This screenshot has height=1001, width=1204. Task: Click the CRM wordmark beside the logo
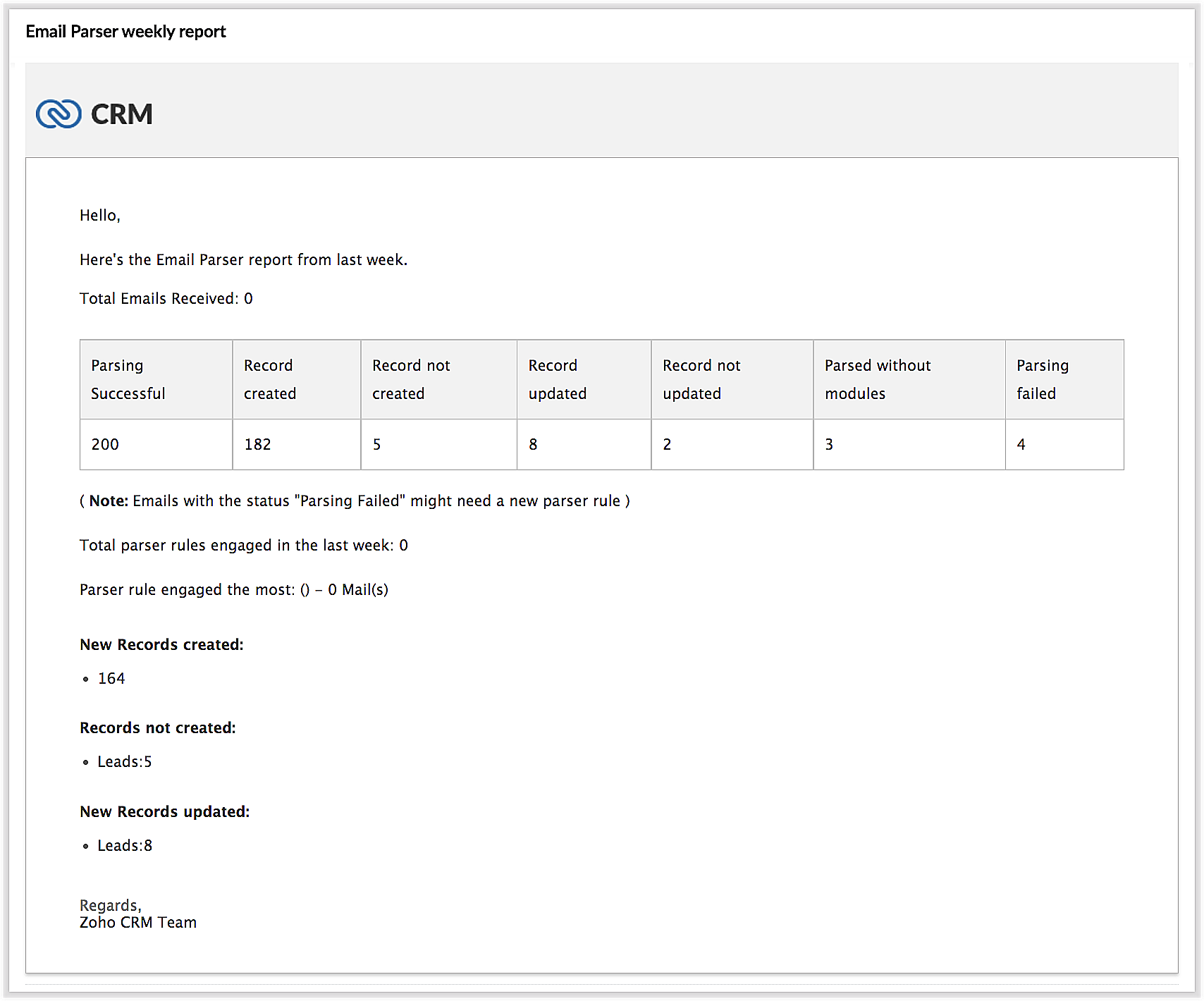121,114
